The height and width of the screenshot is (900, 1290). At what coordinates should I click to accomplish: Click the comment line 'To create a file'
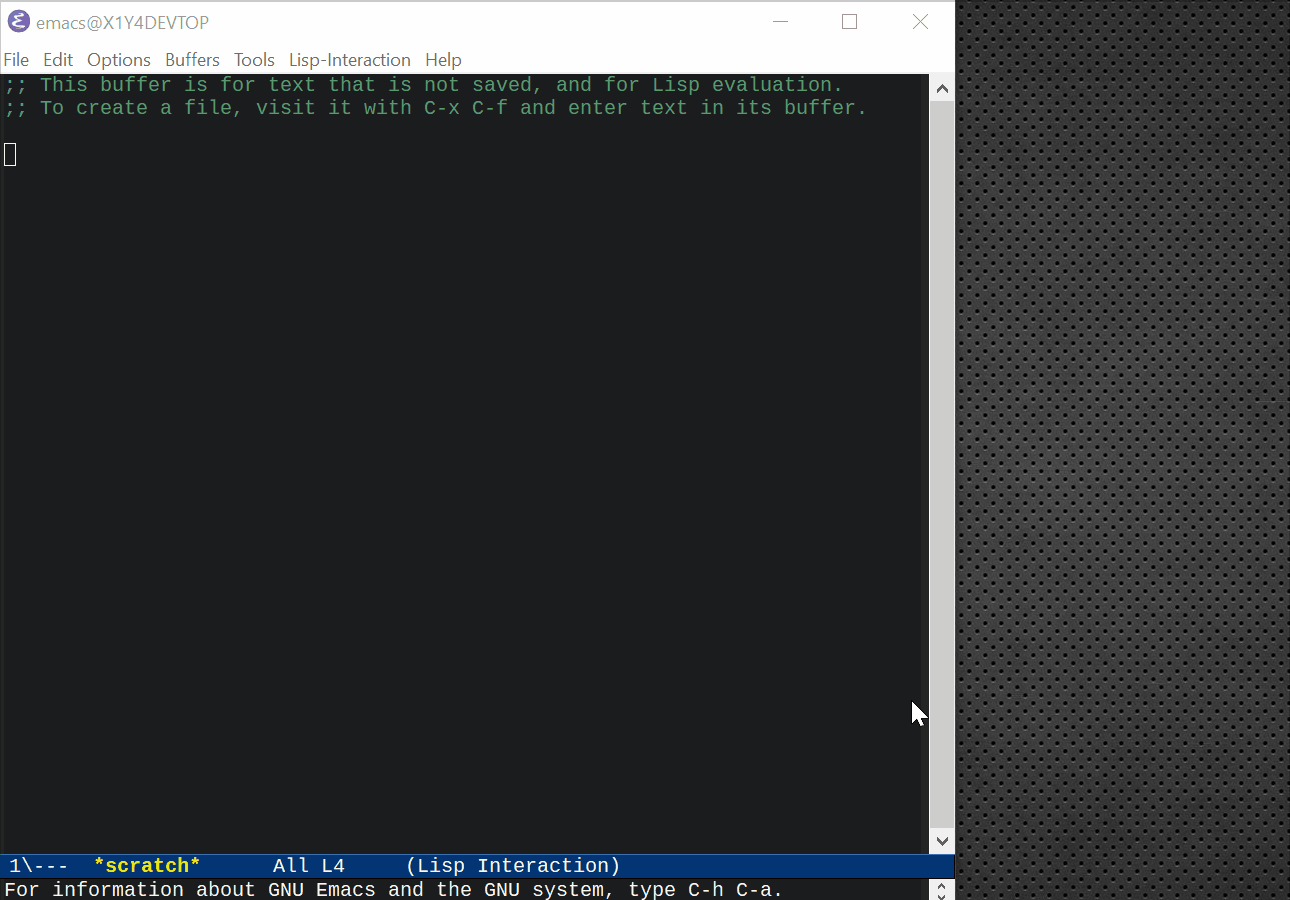click(436, 108)
